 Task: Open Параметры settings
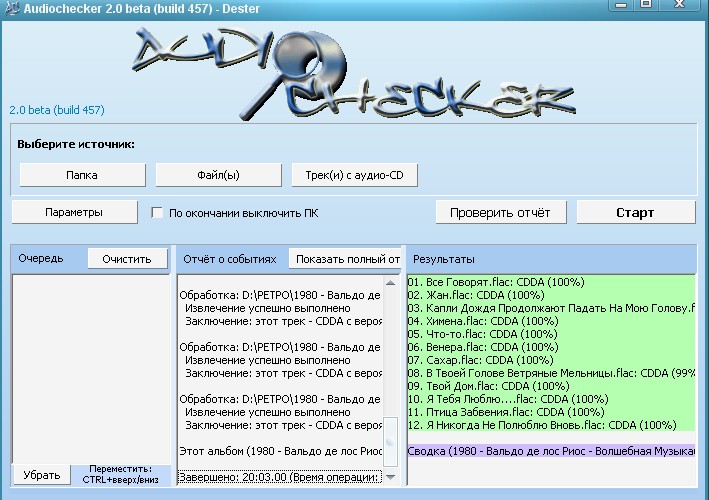(74, 212)
